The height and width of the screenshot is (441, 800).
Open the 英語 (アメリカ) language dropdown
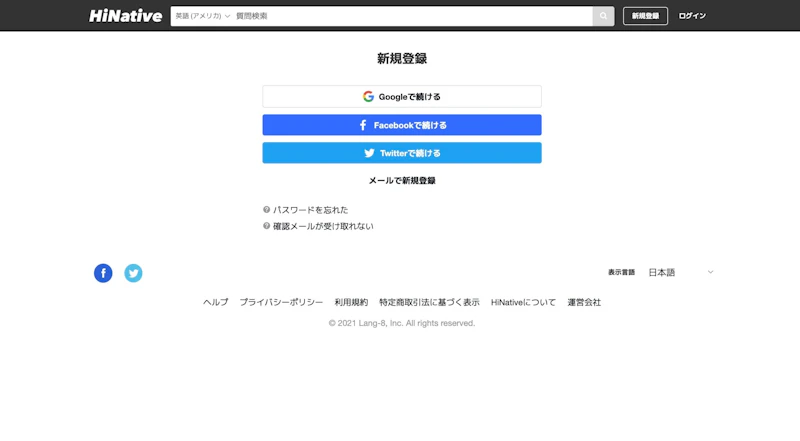[x=203, y=16]
